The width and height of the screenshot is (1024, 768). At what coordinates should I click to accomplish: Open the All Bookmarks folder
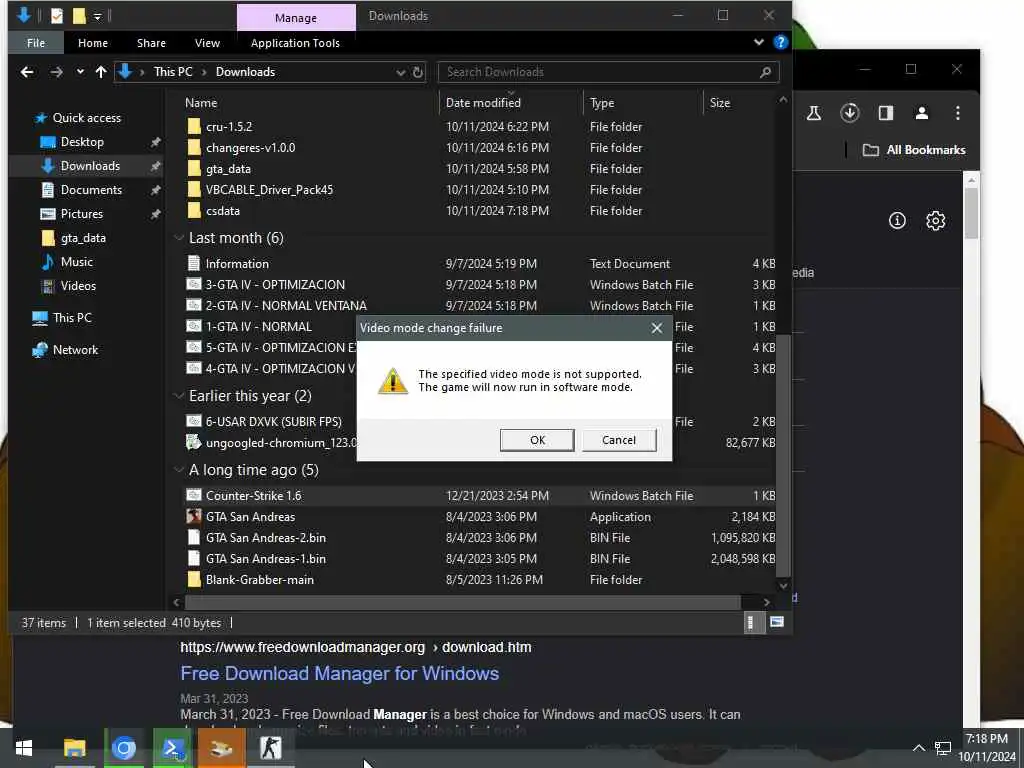point(914,150)
